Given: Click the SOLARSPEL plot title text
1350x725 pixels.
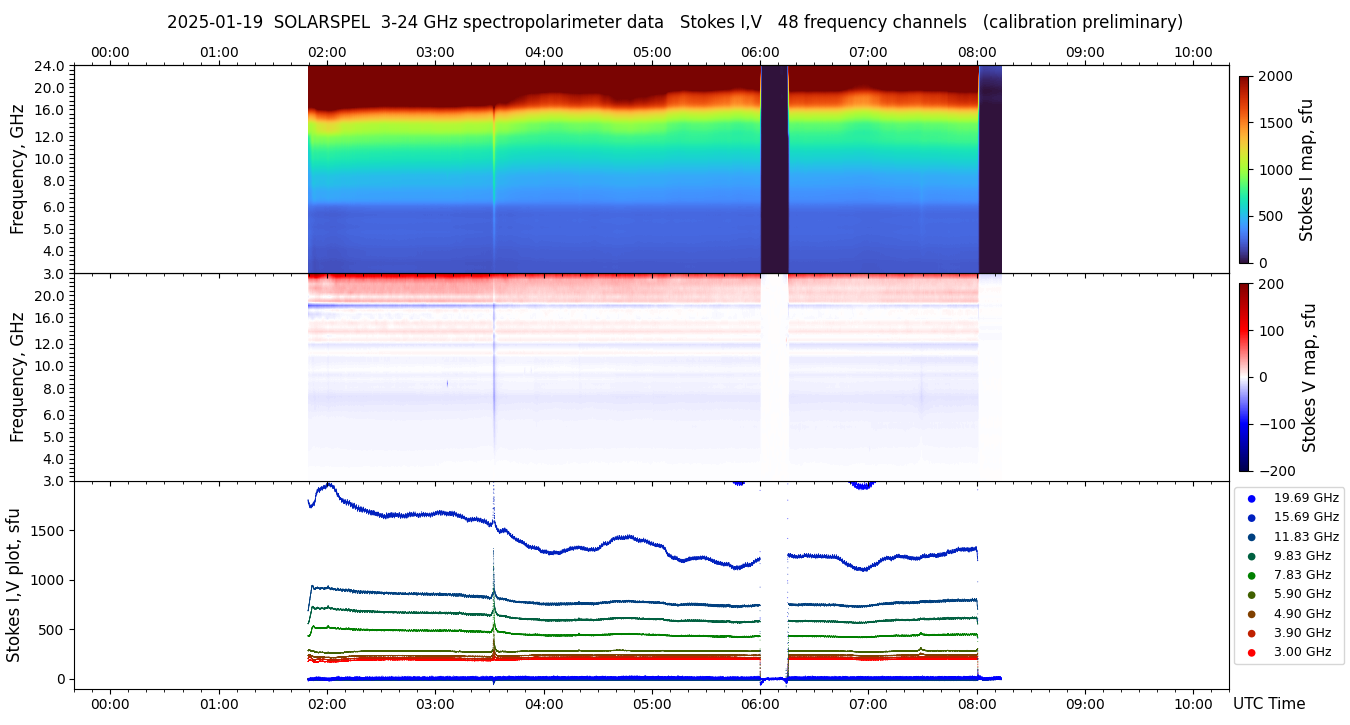Looking at the screenshot, I should click(674, 22).
